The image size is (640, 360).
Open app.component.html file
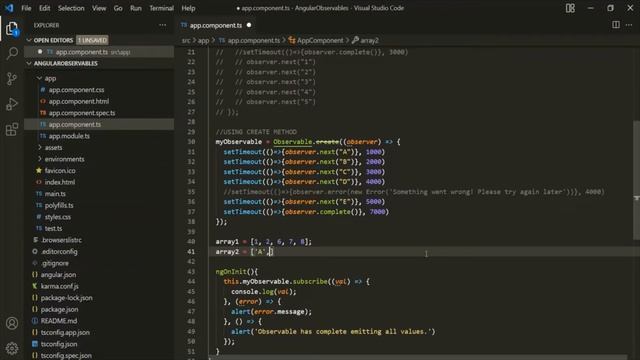79,101
